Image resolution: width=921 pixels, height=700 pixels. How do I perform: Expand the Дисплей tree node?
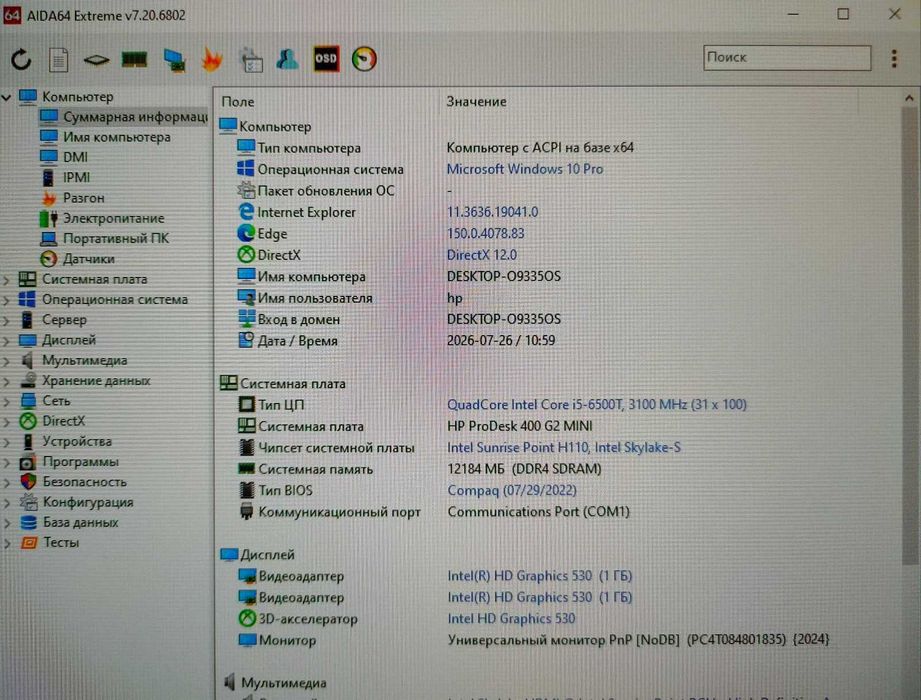click(x=6, y=341)
